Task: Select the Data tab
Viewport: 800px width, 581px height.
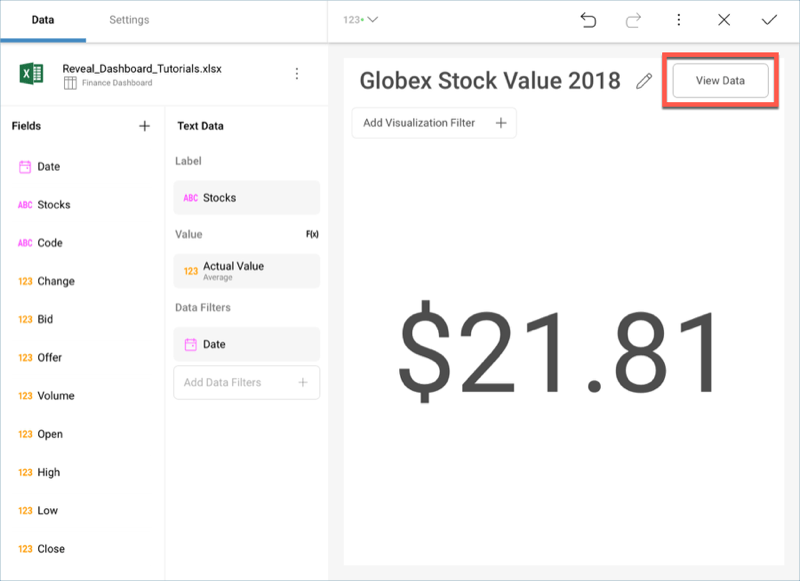Action: [x=43, y=20]
